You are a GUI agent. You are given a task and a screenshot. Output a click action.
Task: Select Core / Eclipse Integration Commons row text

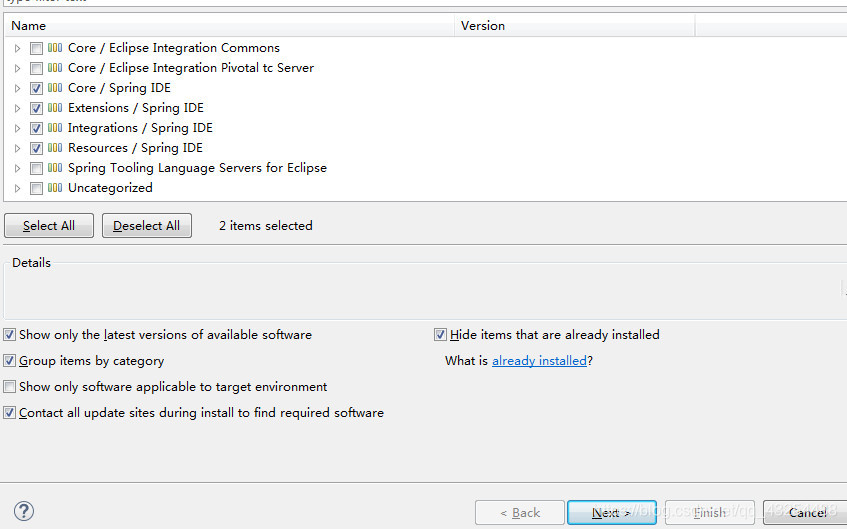tap(174, 48)
